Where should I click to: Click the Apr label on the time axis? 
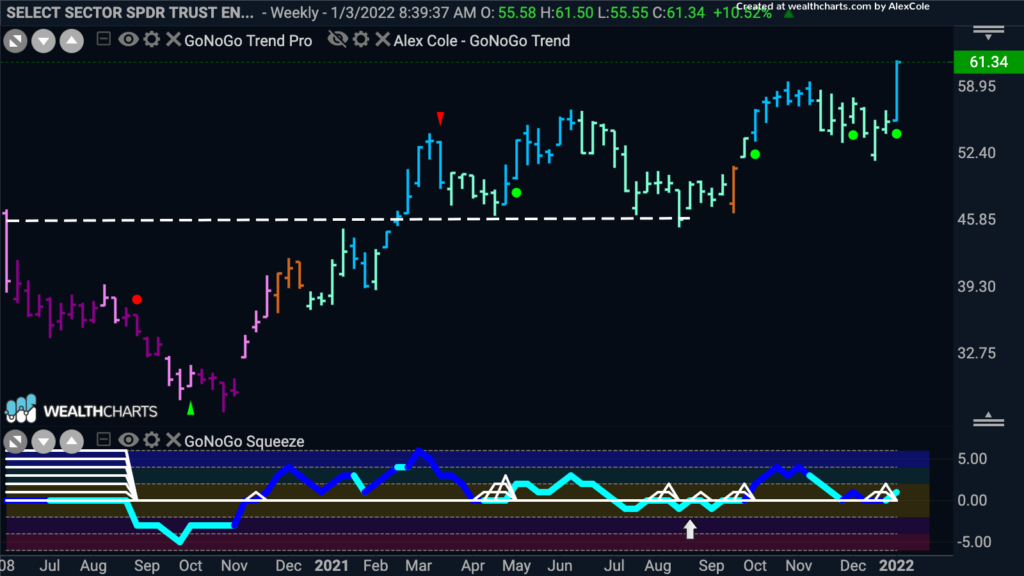(473, 566)
